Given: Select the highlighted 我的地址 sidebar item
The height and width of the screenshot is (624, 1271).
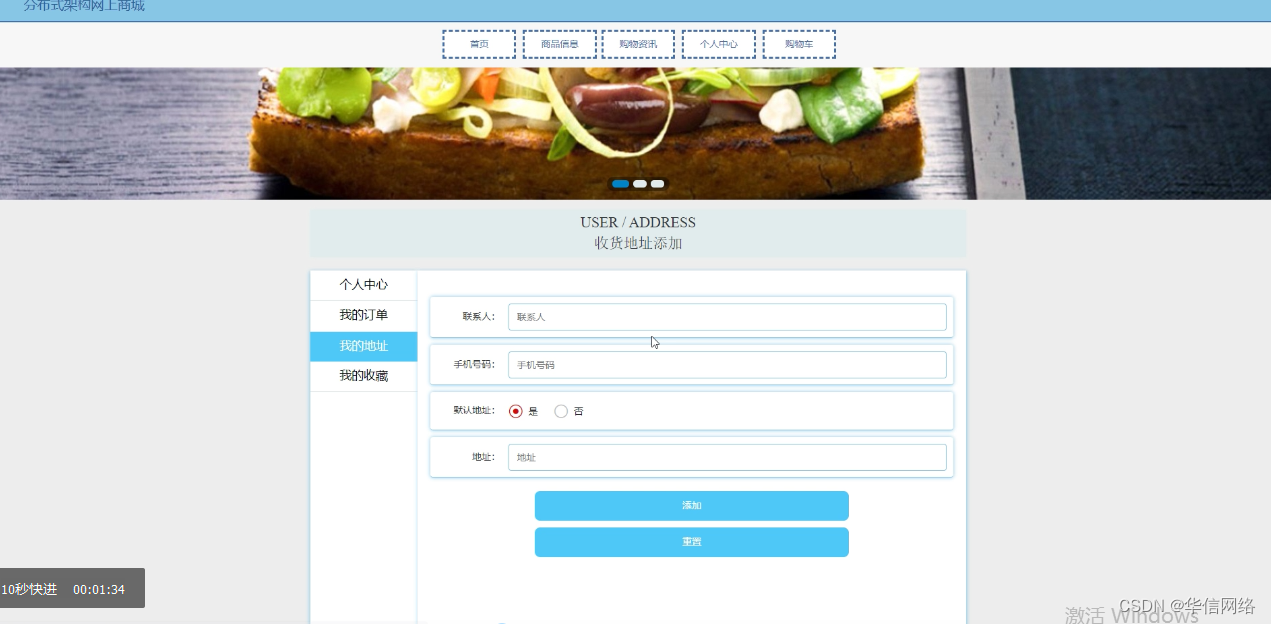Looking at the screenshot, I should click(363, 346).
